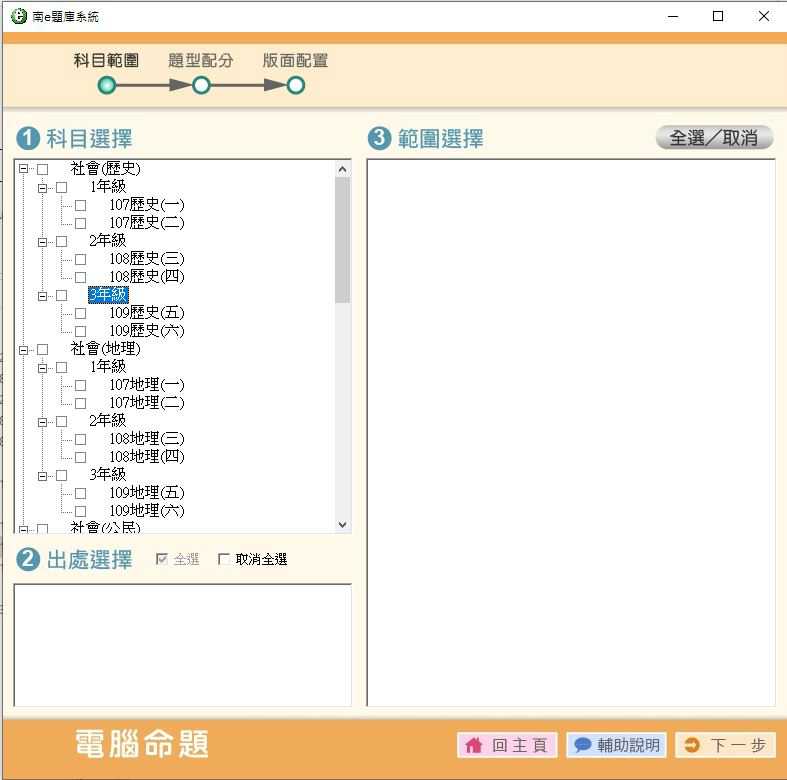787x780 pixels.
Task: Click the 全選/取消 button
Action: (714, 138)
